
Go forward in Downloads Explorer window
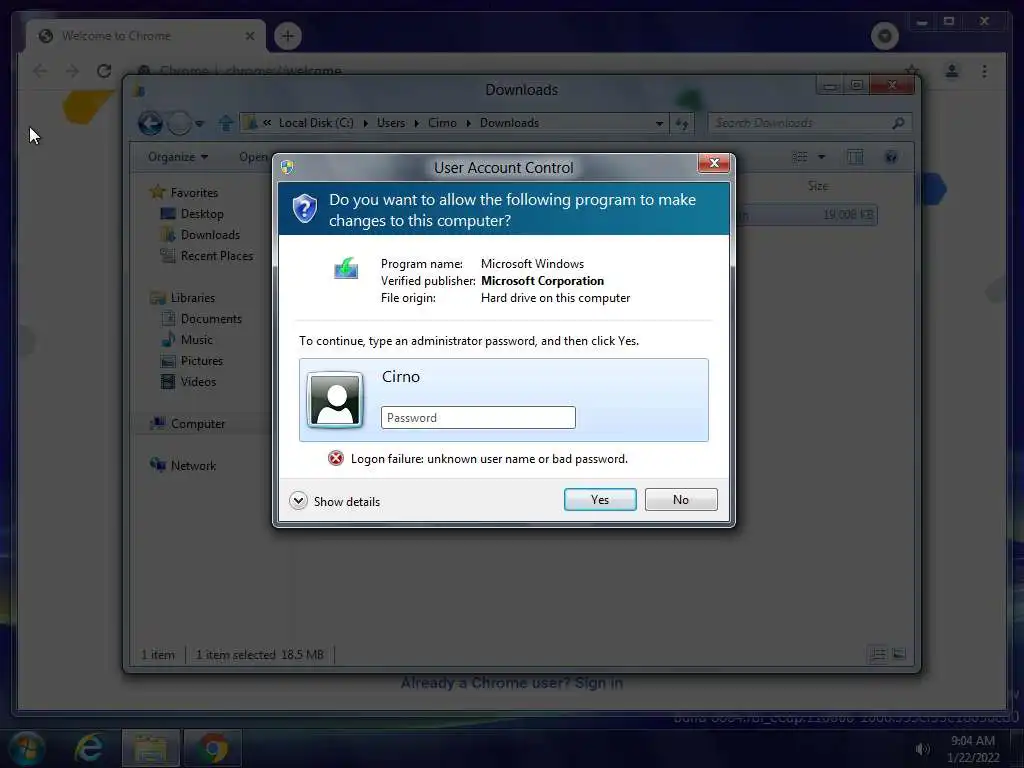[179, 123]
